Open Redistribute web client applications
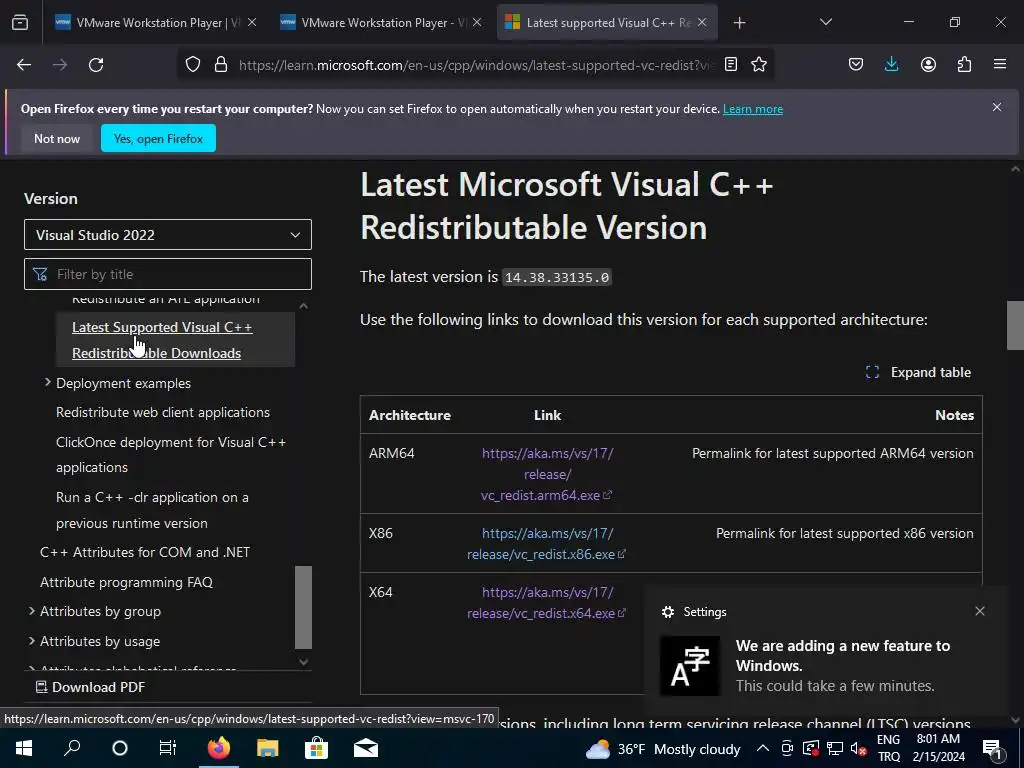The height and width of the screenshot is (768, 1024). pyautogui.click(x=163, y=413)
